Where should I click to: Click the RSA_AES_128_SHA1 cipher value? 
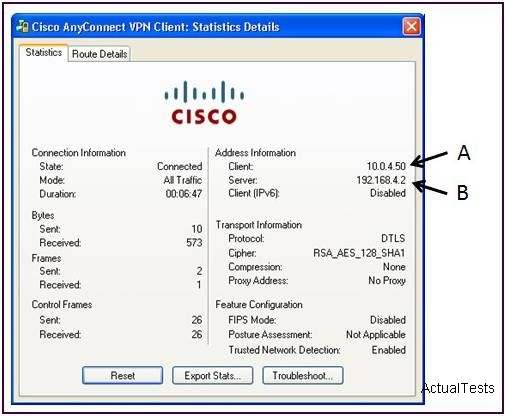click(x=359, y=253)
